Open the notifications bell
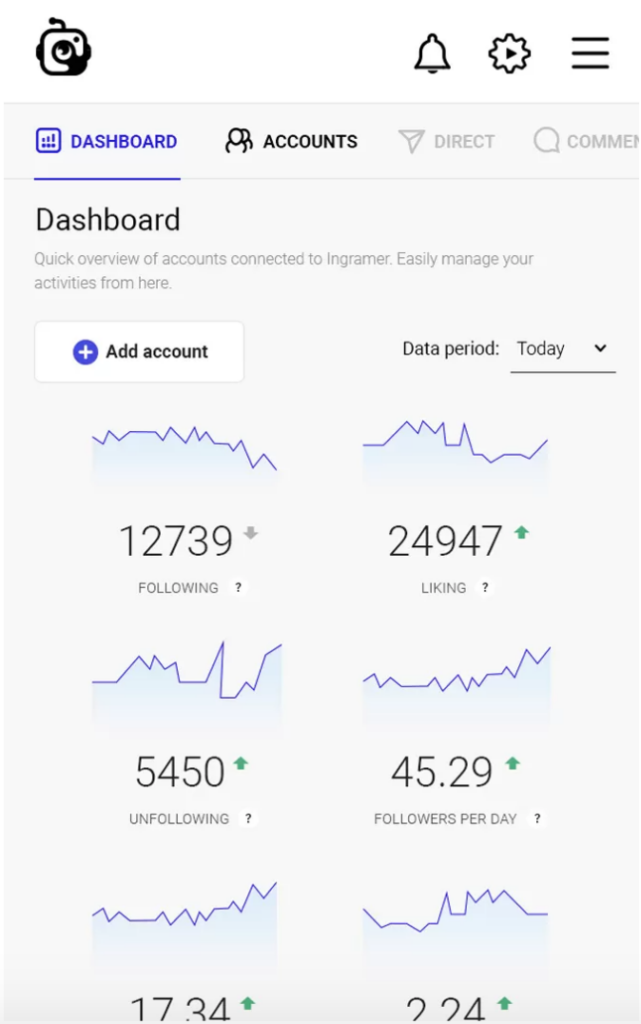The height and width of the screenshot is (1024, 641). pyautogui.click(x=432, y=53)
